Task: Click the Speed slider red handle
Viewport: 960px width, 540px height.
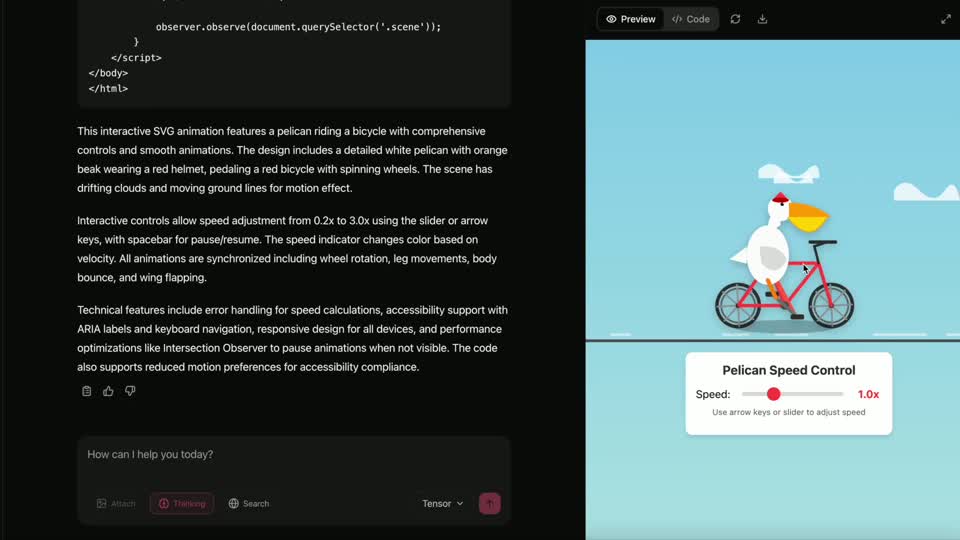Action: pos(773,394)
